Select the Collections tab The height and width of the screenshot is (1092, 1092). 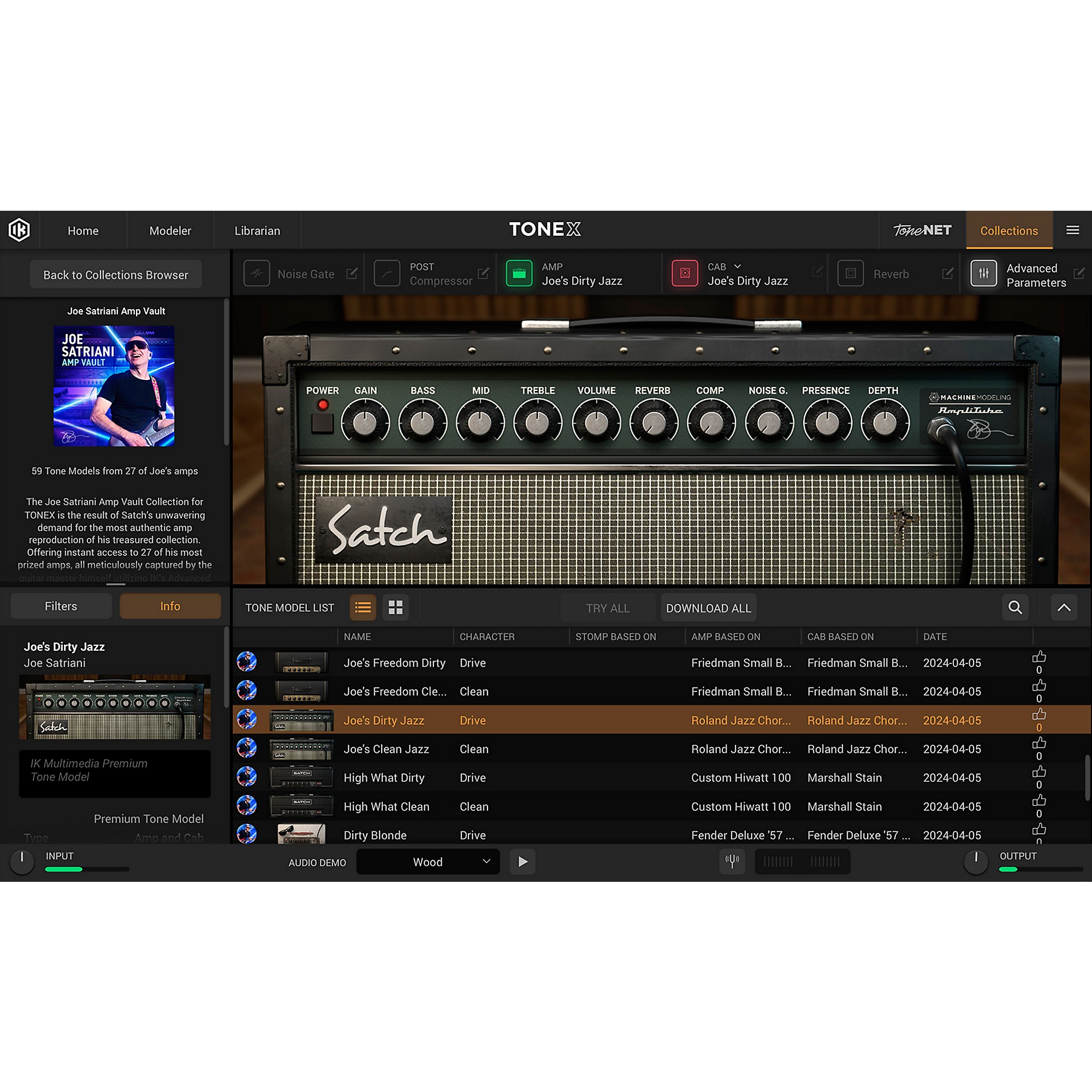point(1009,230)
